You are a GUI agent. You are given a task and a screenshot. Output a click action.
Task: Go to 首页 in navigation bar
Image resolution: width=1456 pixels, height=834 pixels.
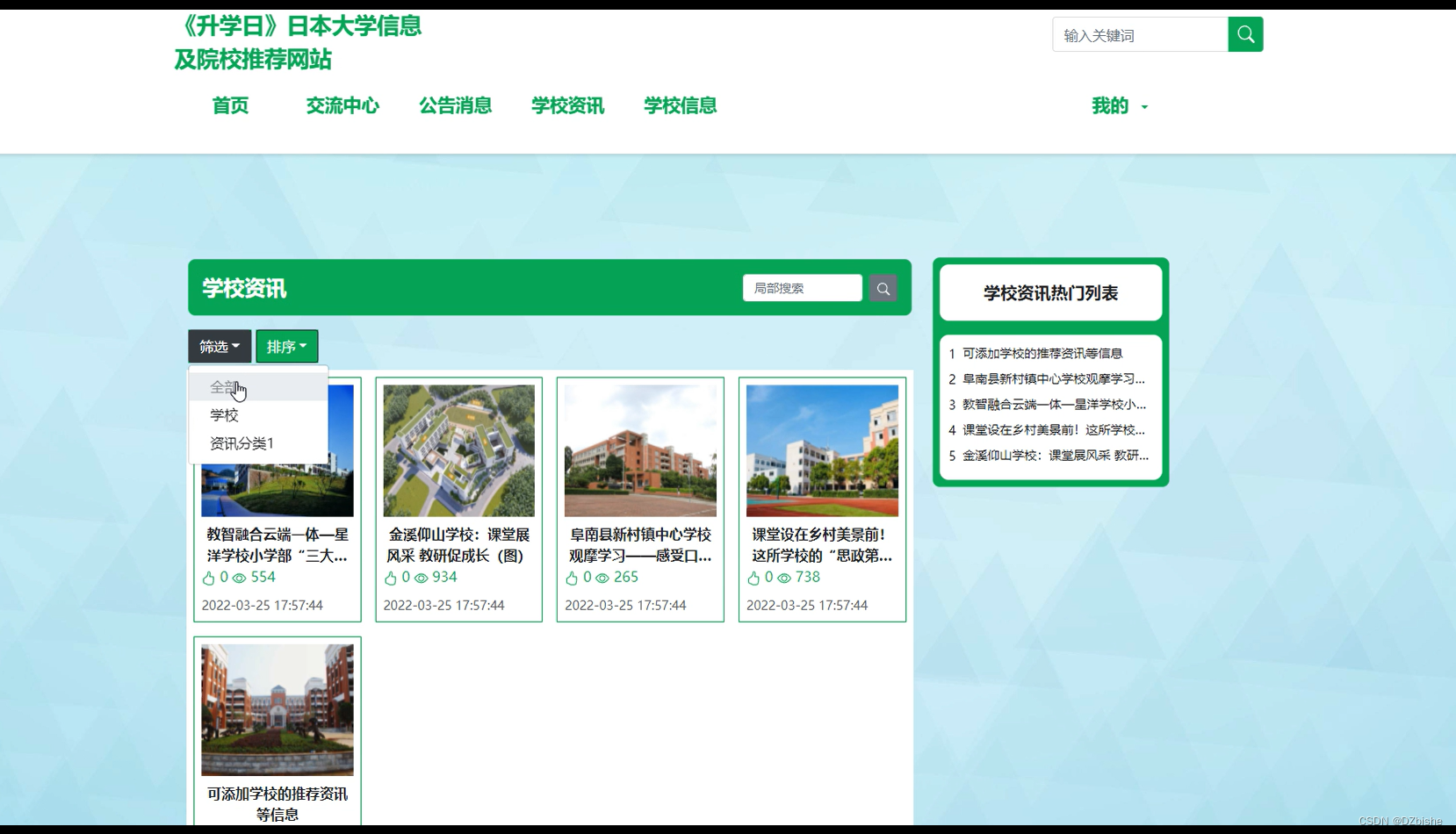coord(230,105)
